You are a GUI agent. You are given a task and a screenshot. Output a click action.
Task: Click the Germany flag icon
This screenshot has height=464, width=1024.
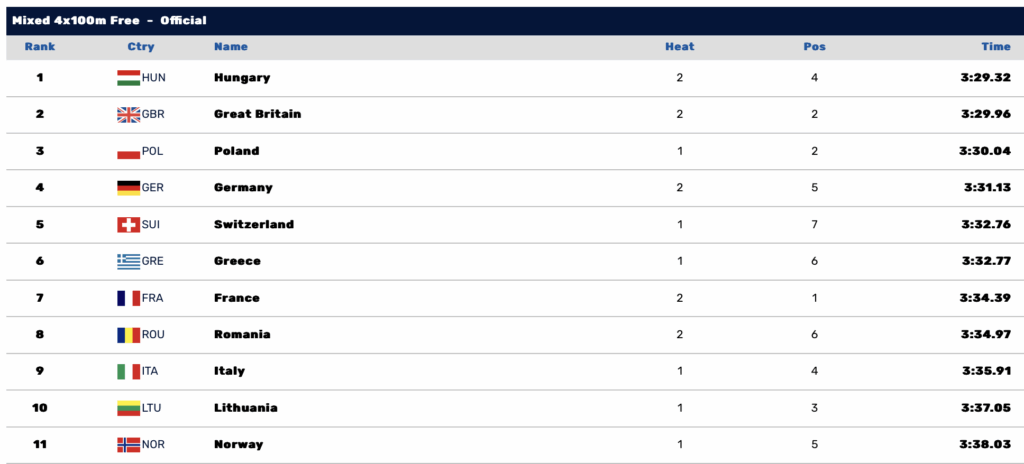(x=128, y=188)
